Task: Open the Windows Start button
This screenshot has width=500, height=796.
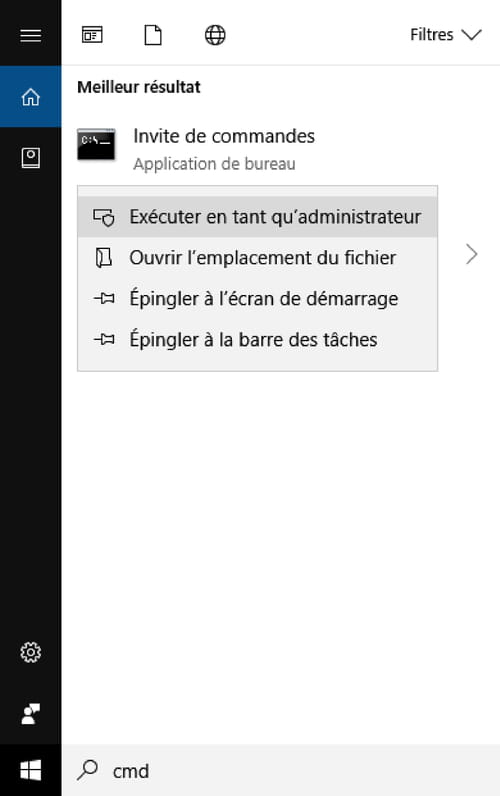Action: [30, 771]
